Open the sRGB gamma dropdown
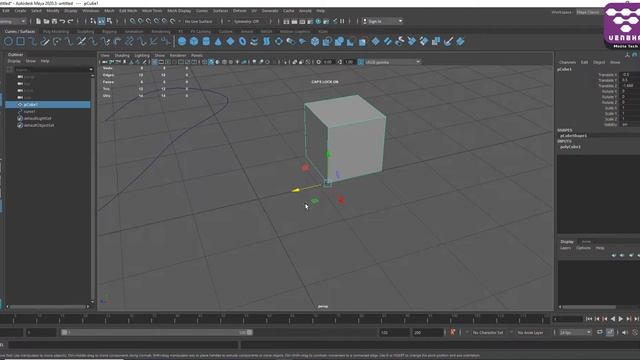 click(393, 62)
